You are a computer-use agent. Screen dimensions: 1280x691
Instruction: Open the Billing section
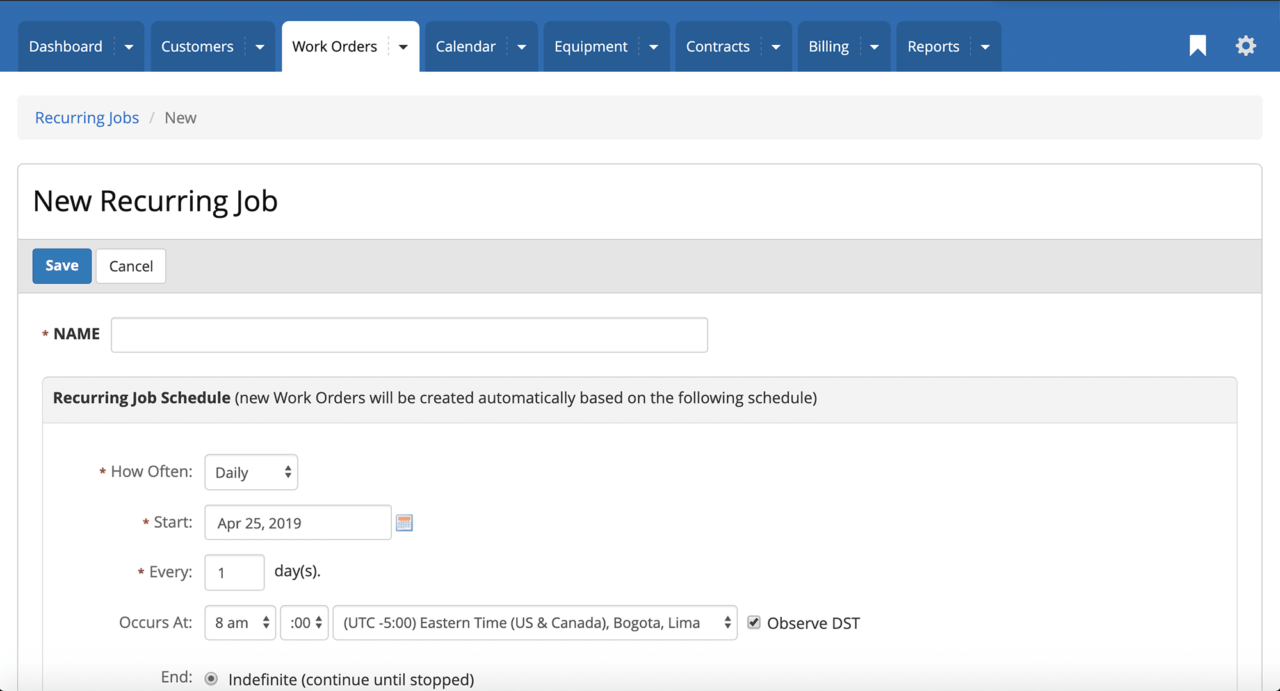(828, 45)
